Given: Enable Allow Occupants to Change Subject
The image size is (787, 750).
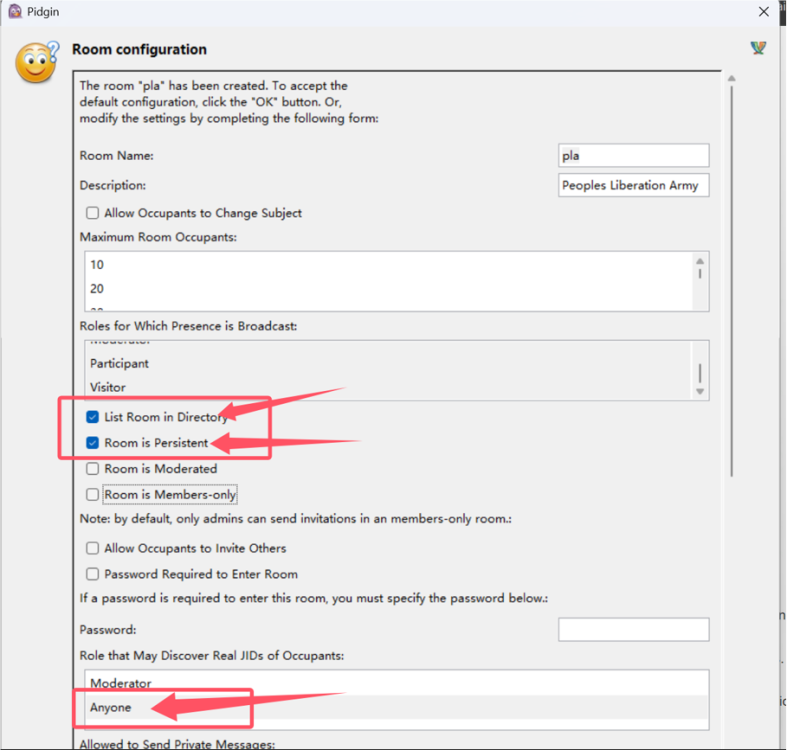Looking at the screenshot, I should pyautogui.click(x=93, y=213).
